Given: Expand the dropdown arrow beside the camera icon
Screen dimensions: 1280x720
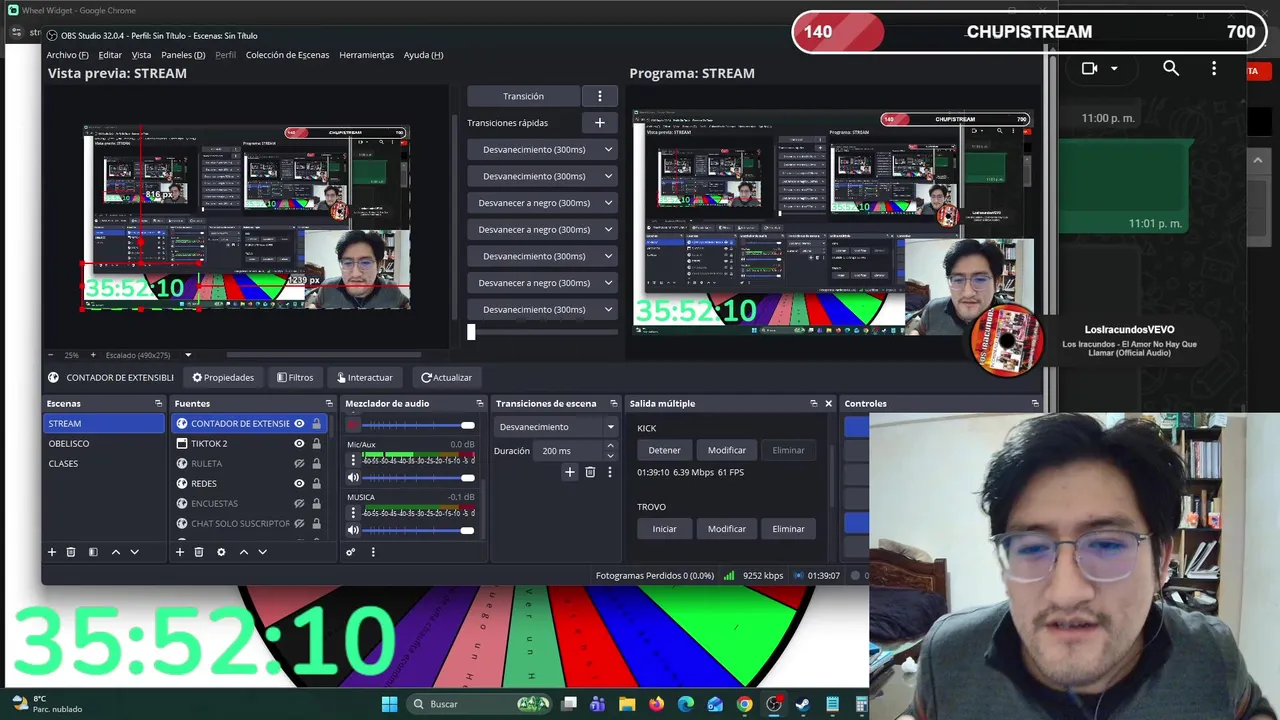Looking at the screenshot, I should [x=1114, y=68].
